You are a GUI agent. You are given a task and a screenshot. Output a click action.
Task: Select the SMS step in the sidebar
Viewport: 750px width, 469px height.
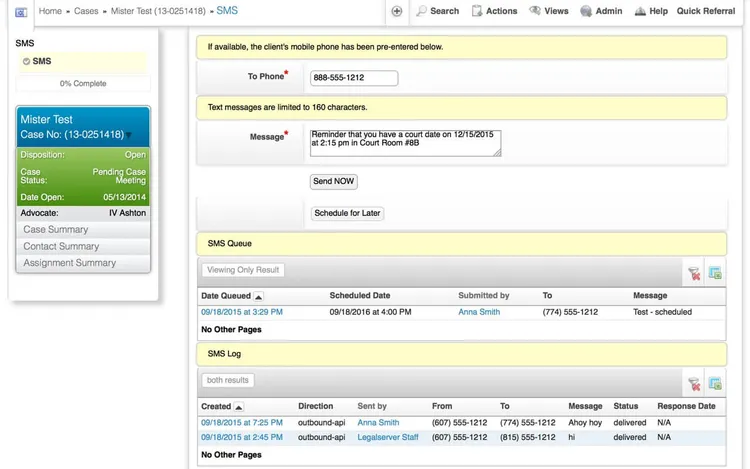point(83,61)
